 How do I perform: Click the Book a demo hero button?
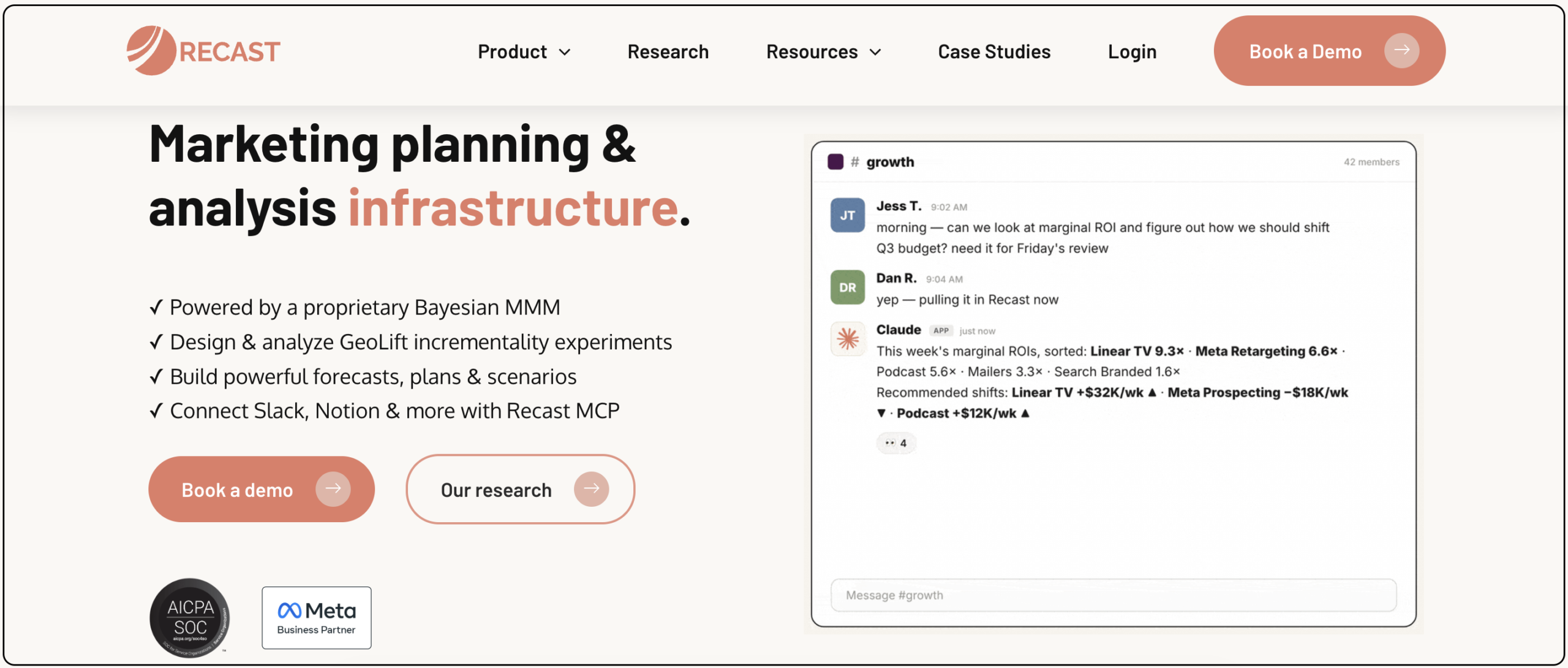pyautogui.click(x=262, y=489)
